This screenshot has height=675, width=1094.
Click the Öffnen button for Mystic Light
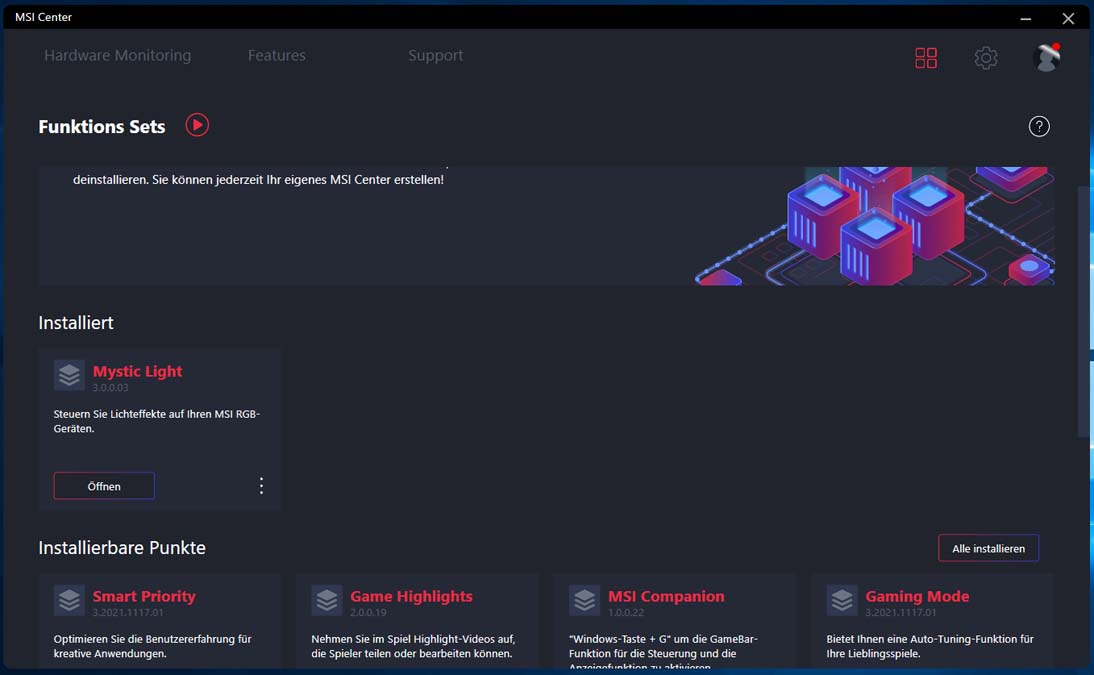click(104, 486)
